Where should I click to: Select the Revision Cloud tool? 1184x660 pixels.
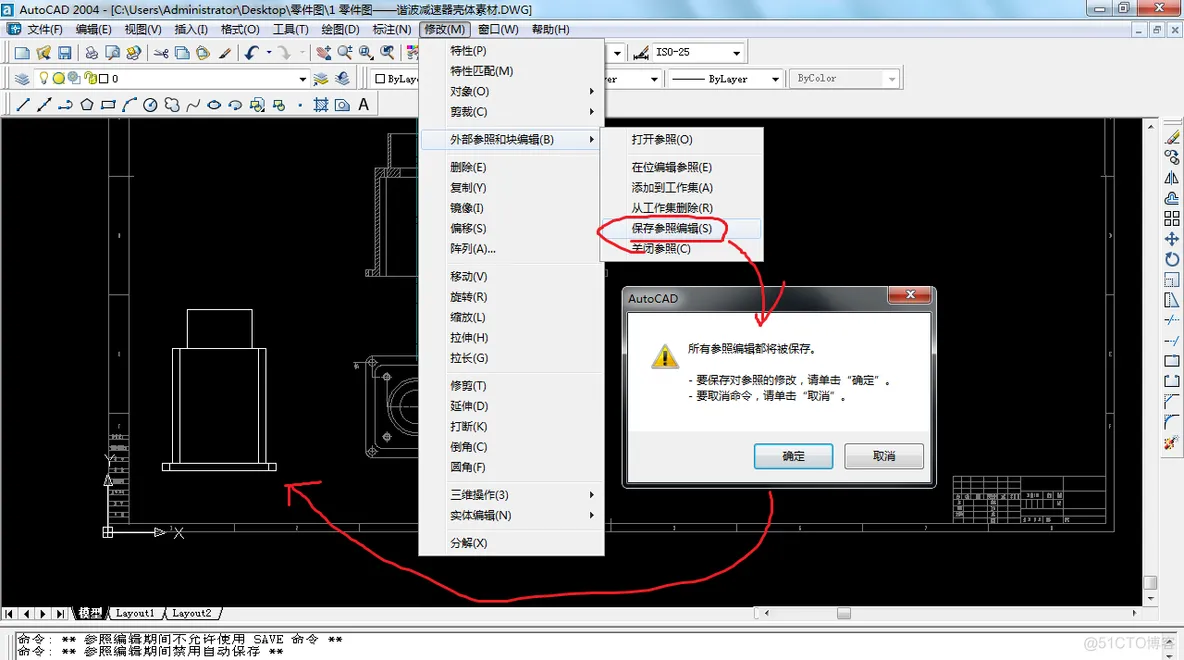pos(172,105)
